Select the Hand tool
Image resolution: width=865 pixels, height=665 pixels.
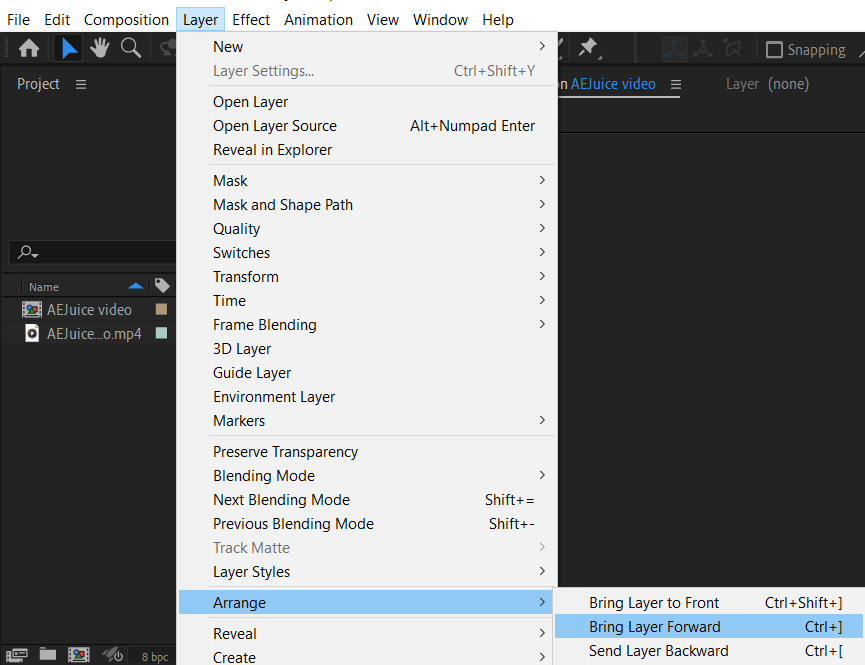(x=100, y=49)
